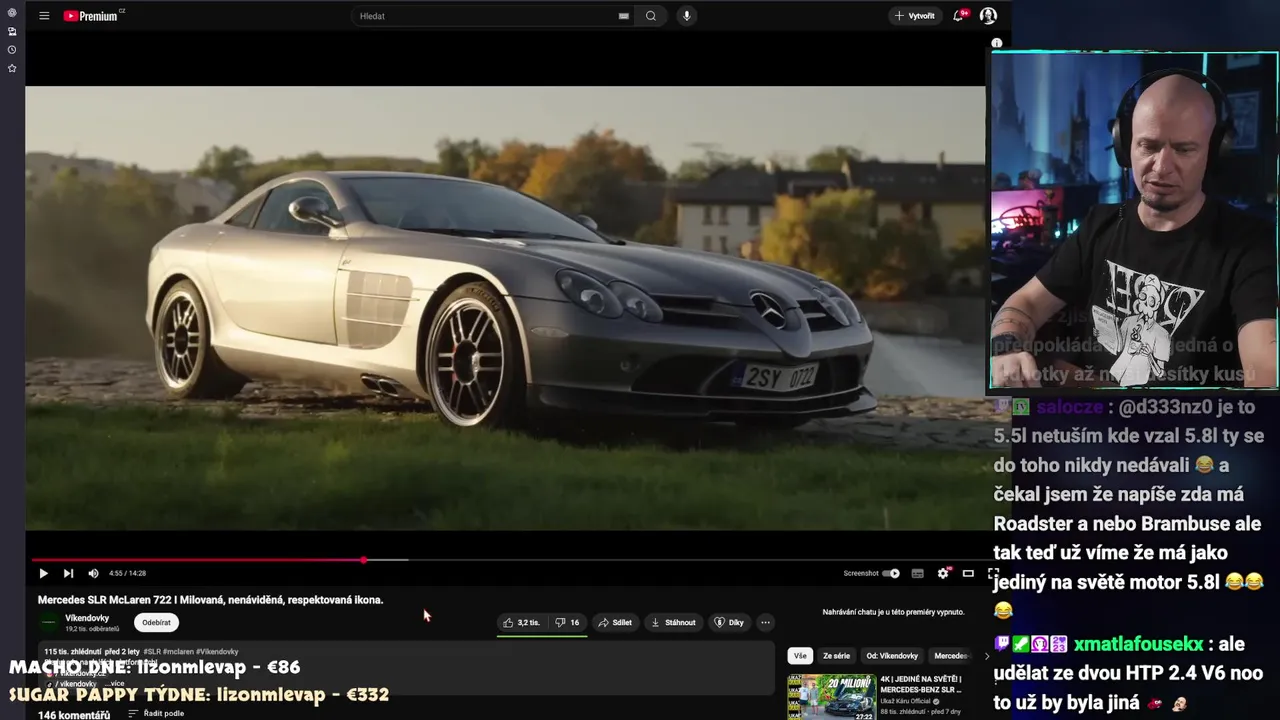1280x720 pixels.
Task: Open the notifications bell
Action: pyautogui.click(x=958, y=16)
